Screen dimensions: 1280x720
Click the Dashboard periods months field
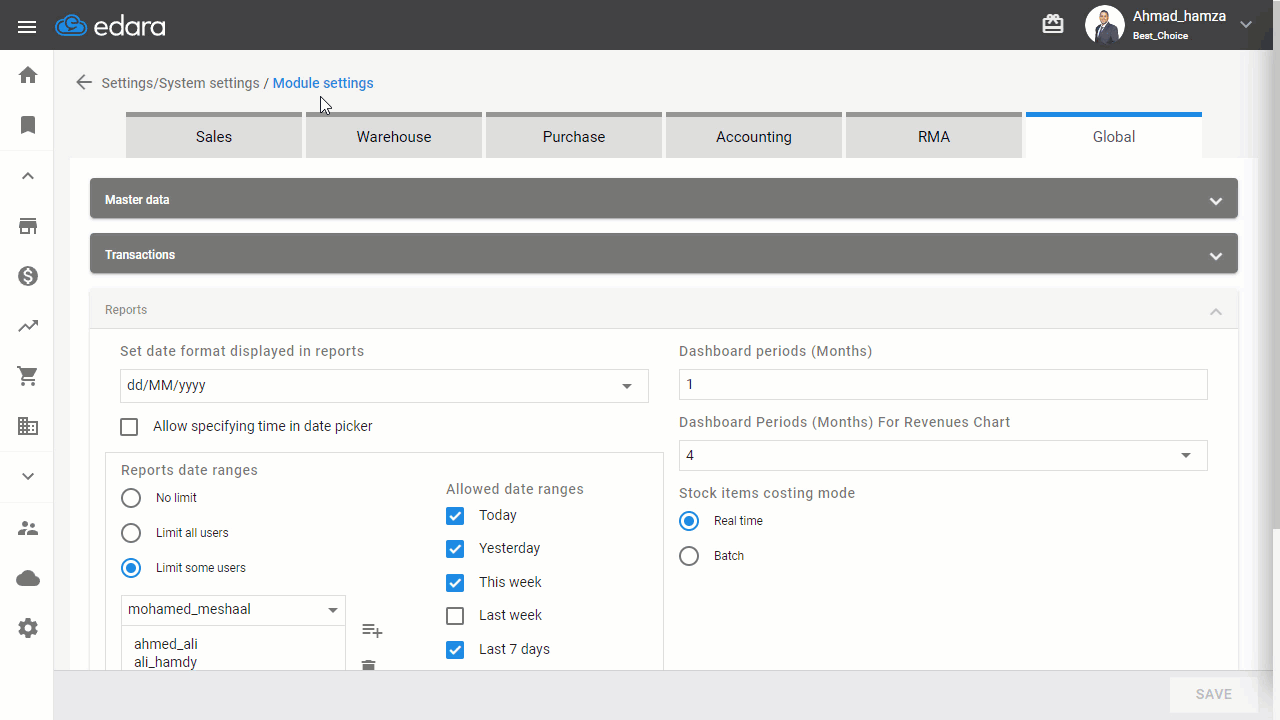click(943, 385)
